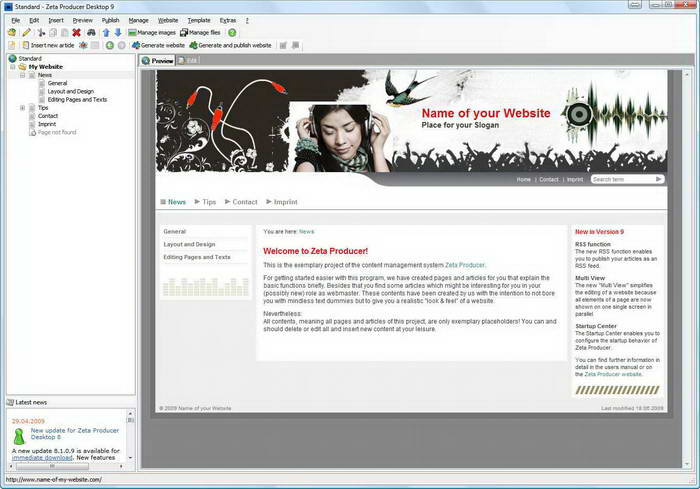This screenshot has width=700, height=489.
Task: Click the new page icon on second toolbar row
Action: click(x=12, y=45)
